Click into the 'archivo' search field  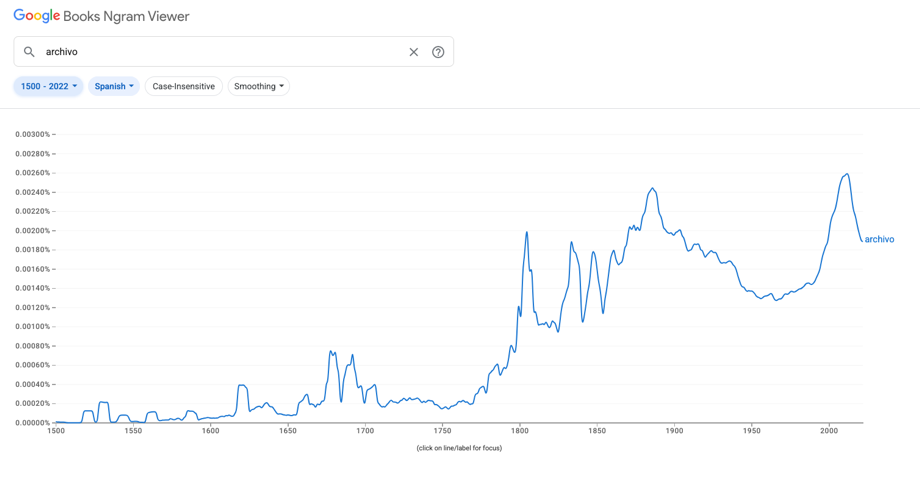pos(220,52)
